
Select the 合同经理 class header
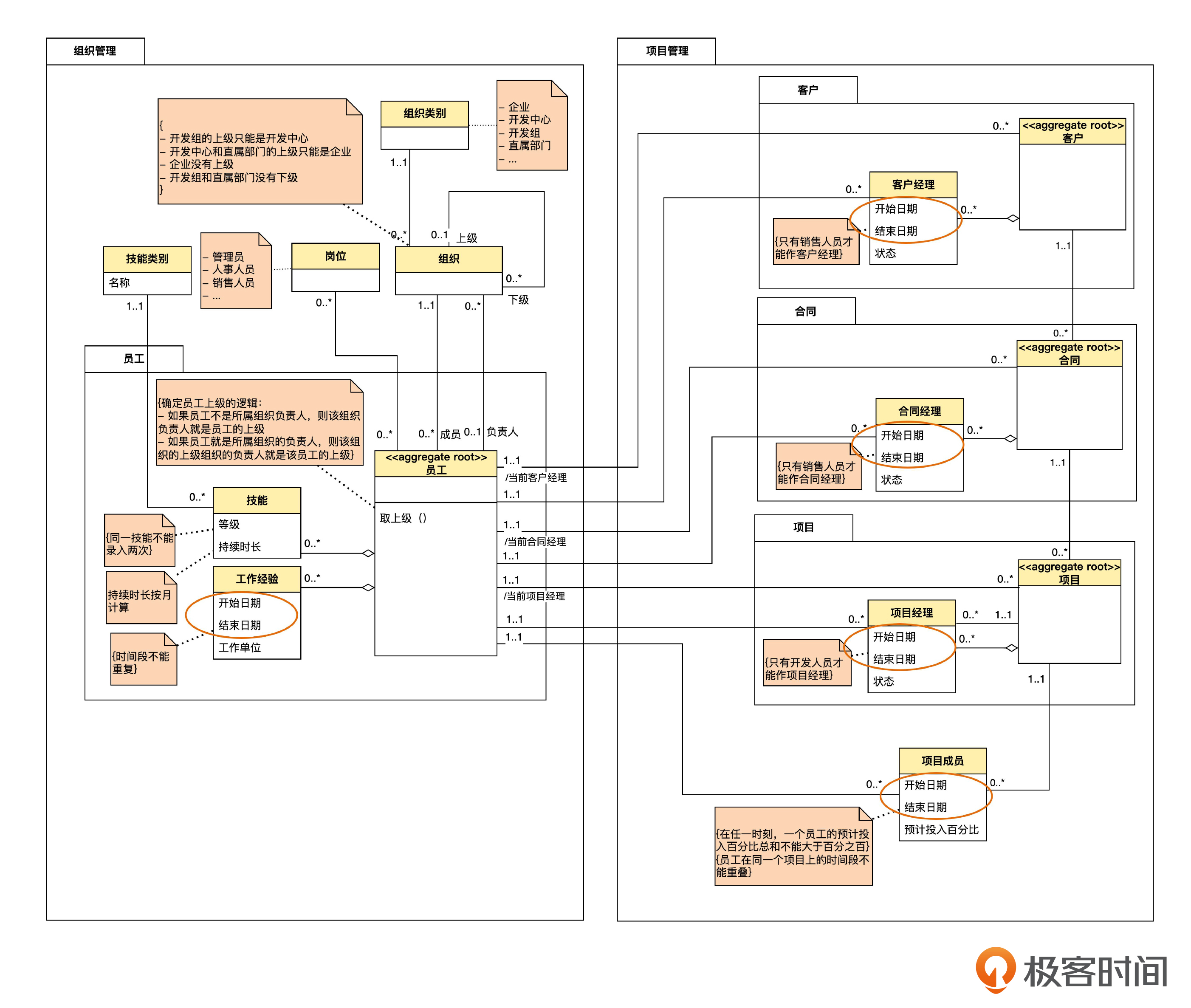919,411
